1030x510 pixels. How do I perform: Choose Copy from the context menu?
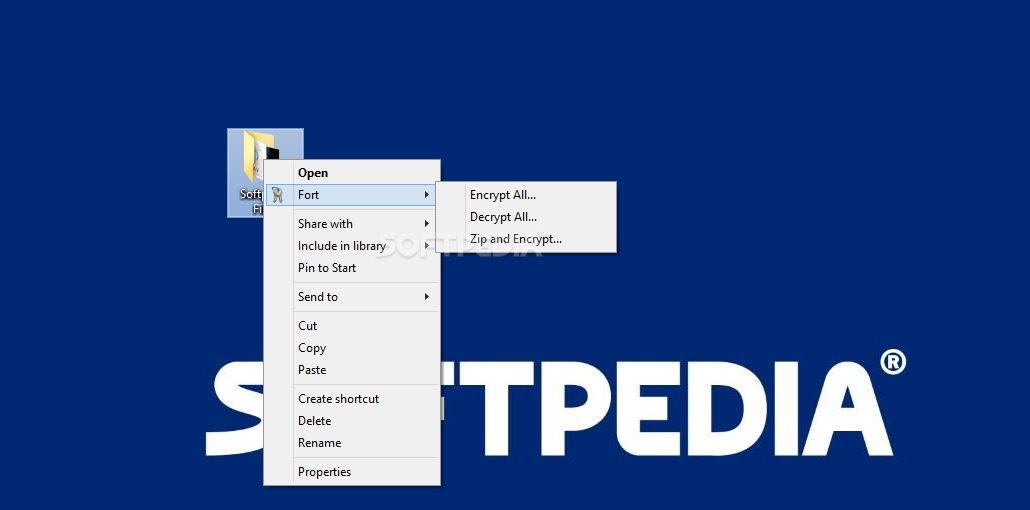(x=351, y=348)
